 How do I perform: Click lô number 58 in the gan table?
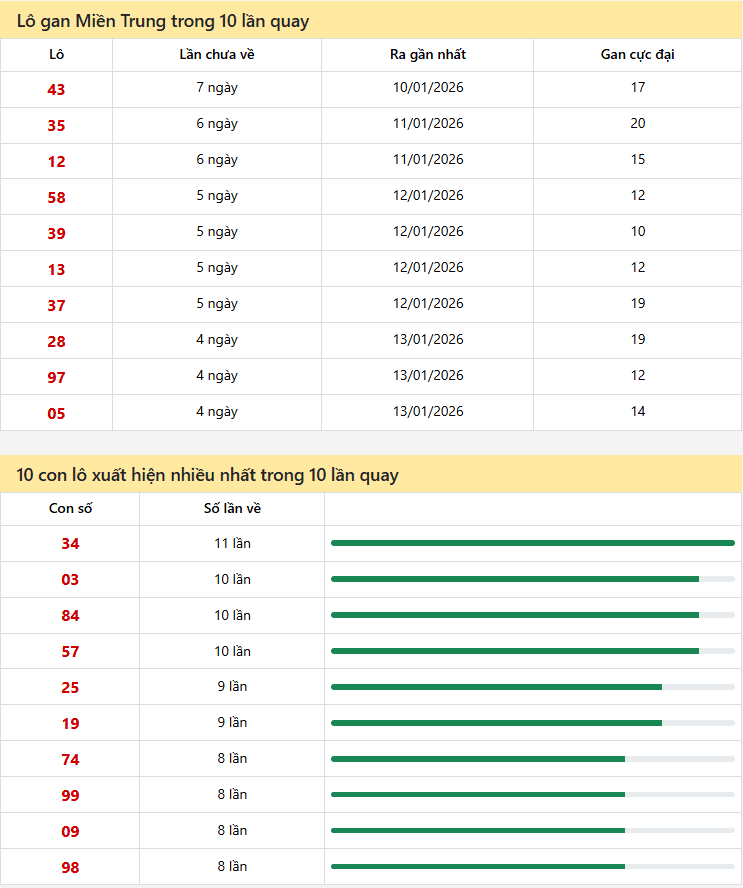tap(56, 198)
